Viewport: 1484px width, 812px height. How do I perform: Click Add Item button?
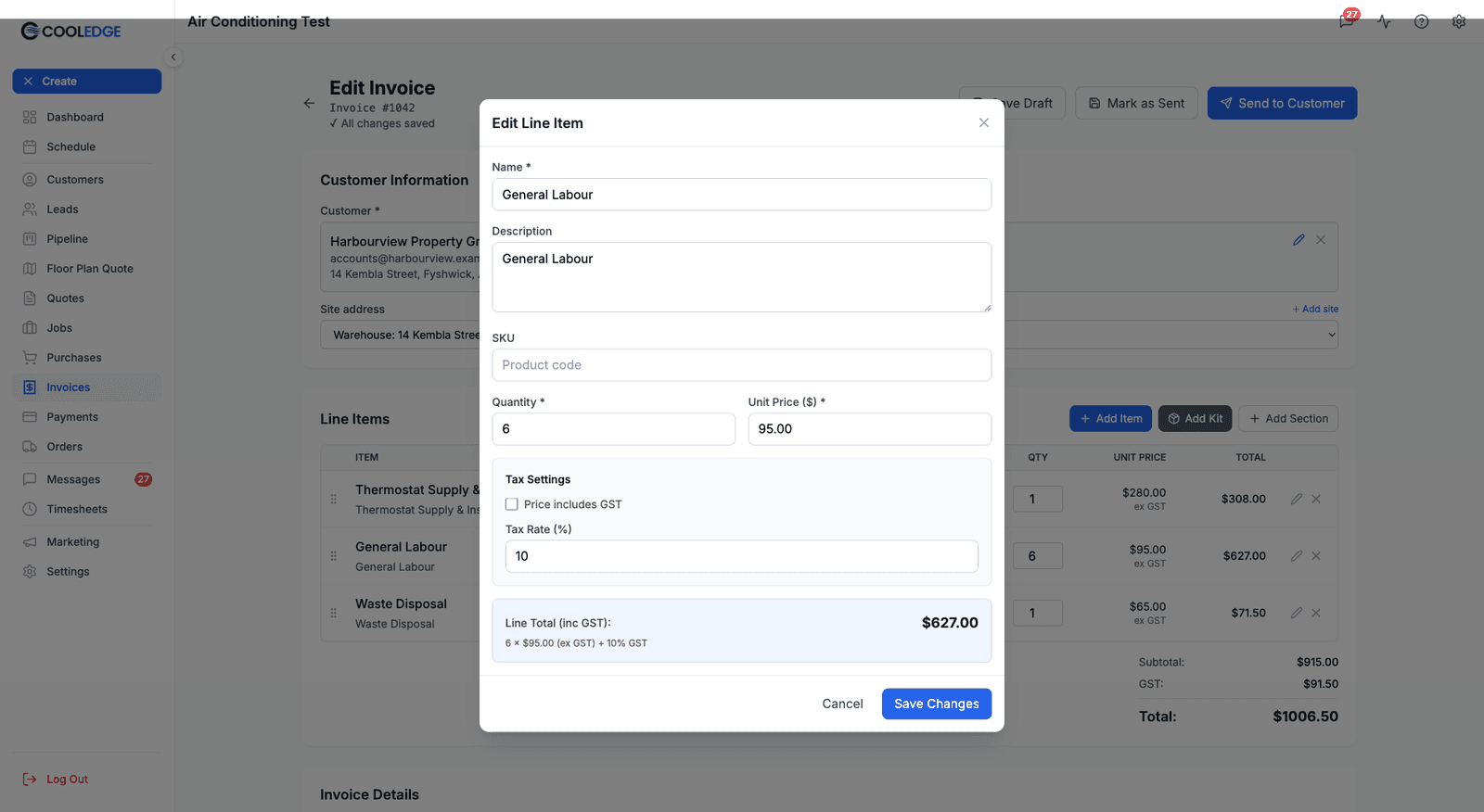(1110, 419)
